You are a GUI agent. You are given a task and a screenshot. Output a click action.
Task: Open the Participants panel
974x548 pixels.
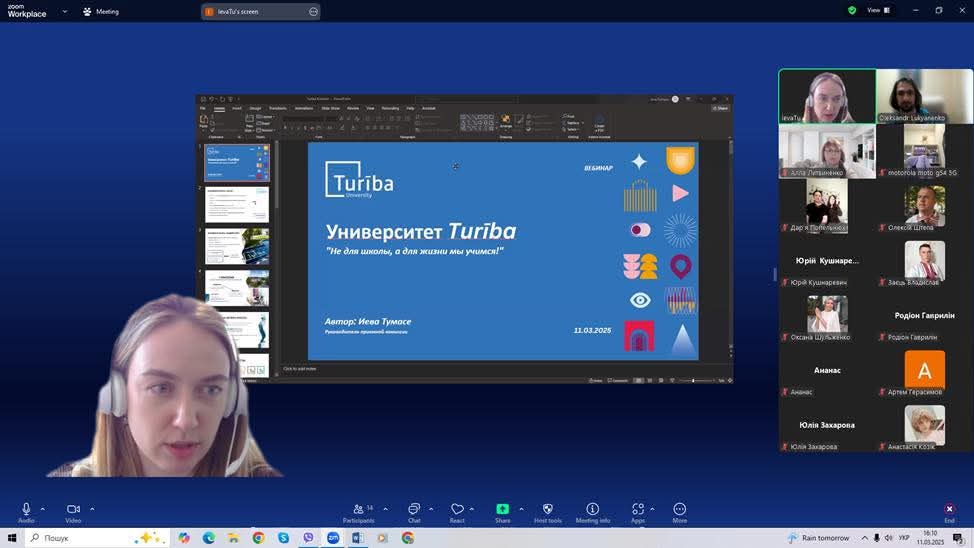click(359, 512)
